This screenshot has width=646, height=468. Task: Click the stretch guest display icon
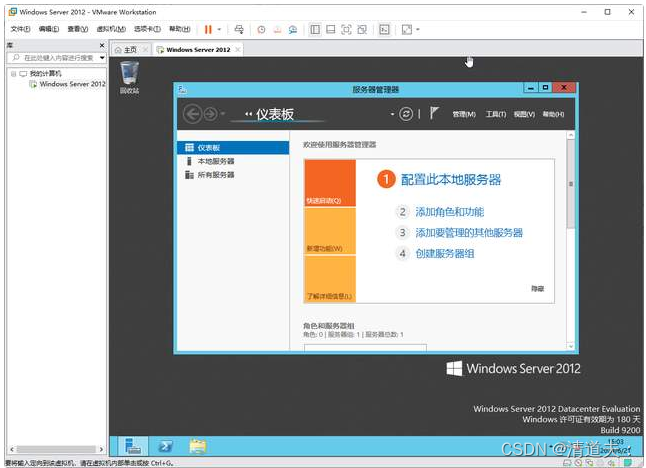coord(407,29)
